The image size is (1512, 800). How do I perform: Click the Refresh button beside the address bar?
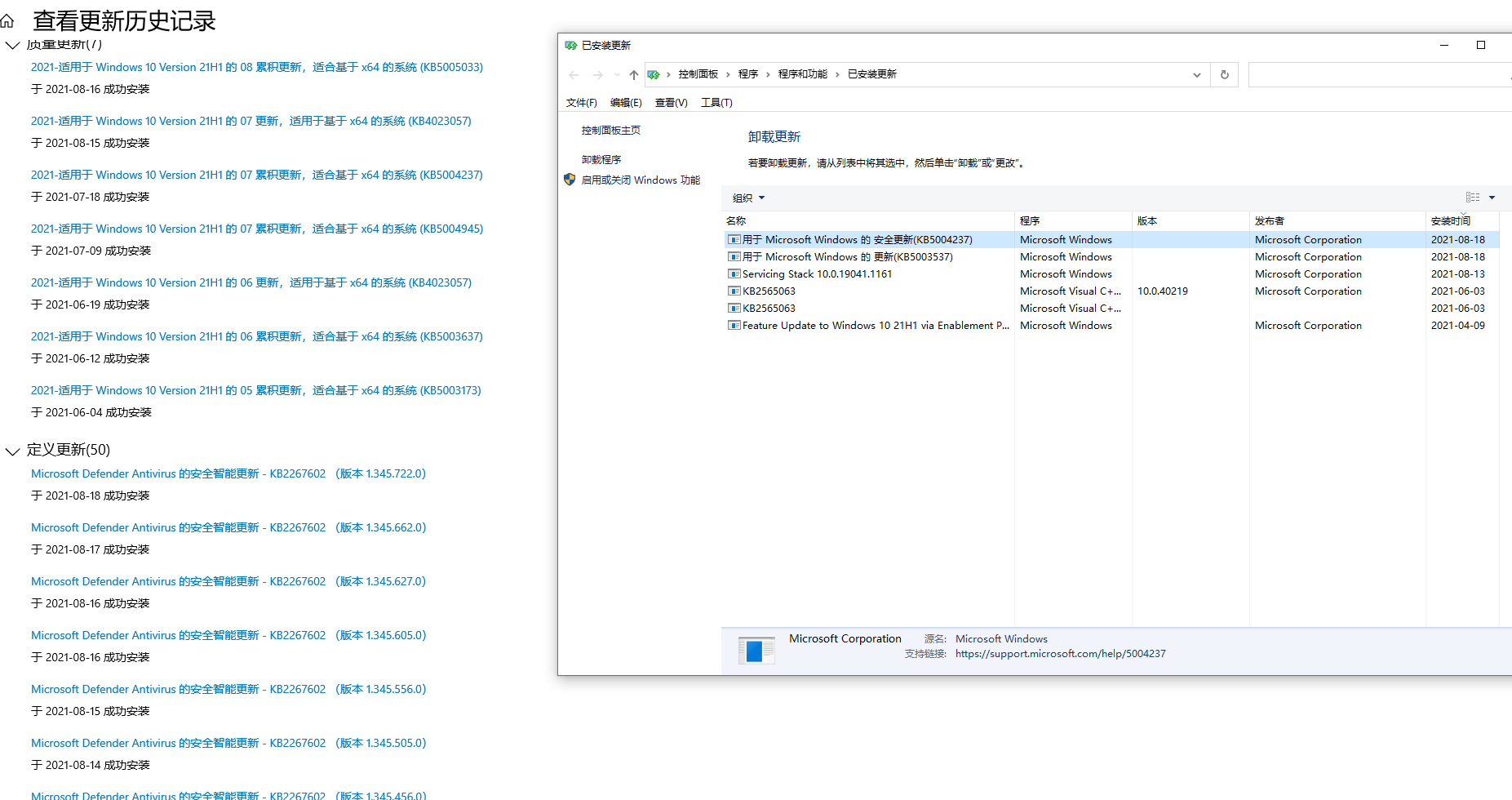(1225, 74)
